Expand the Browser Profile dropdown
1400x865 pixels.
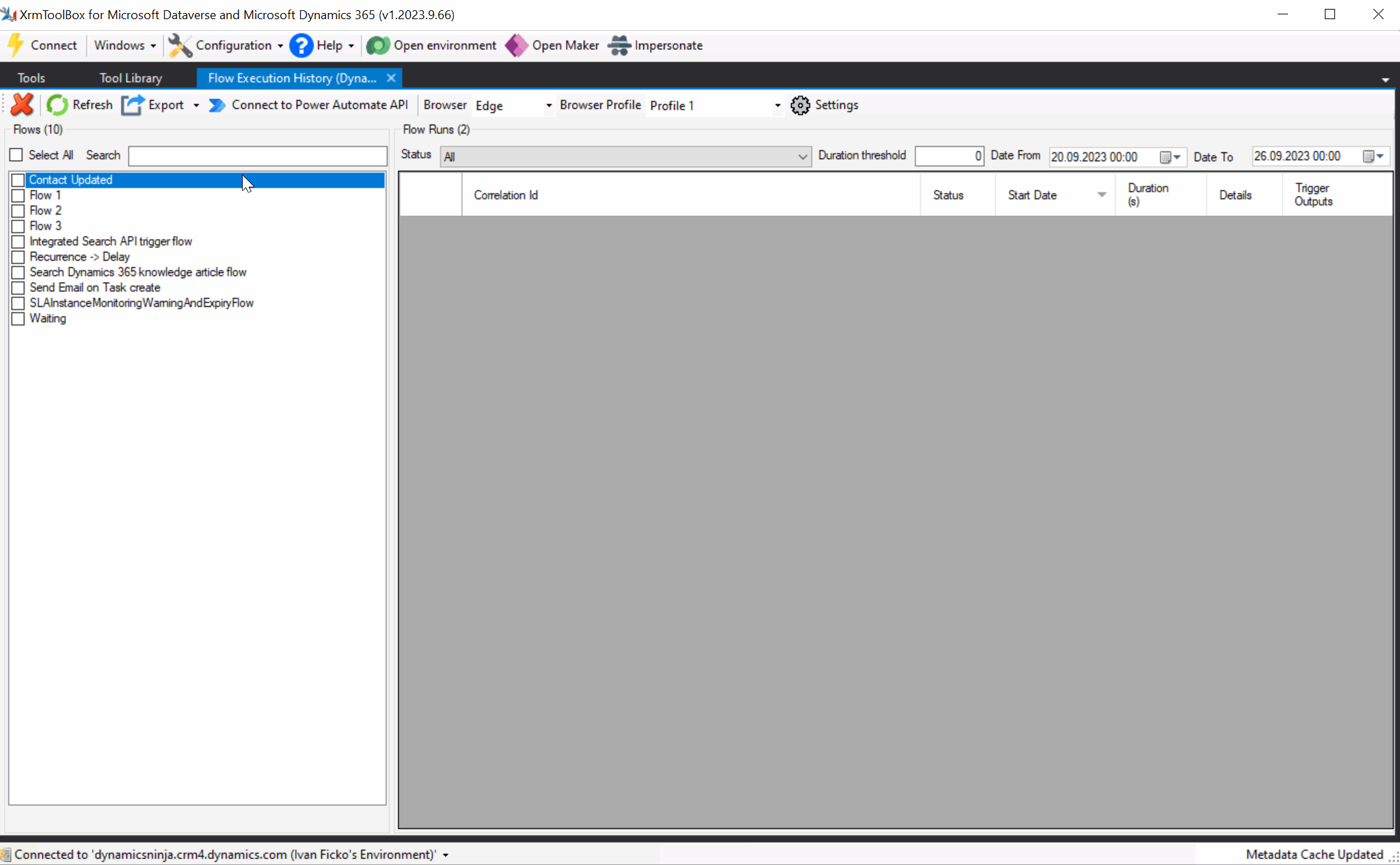779,105
